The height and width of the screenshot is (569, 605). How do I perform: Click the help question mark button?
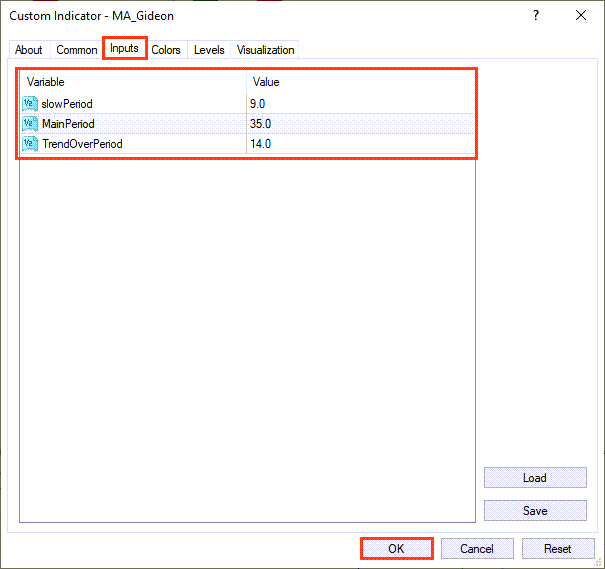pos(536,15)
